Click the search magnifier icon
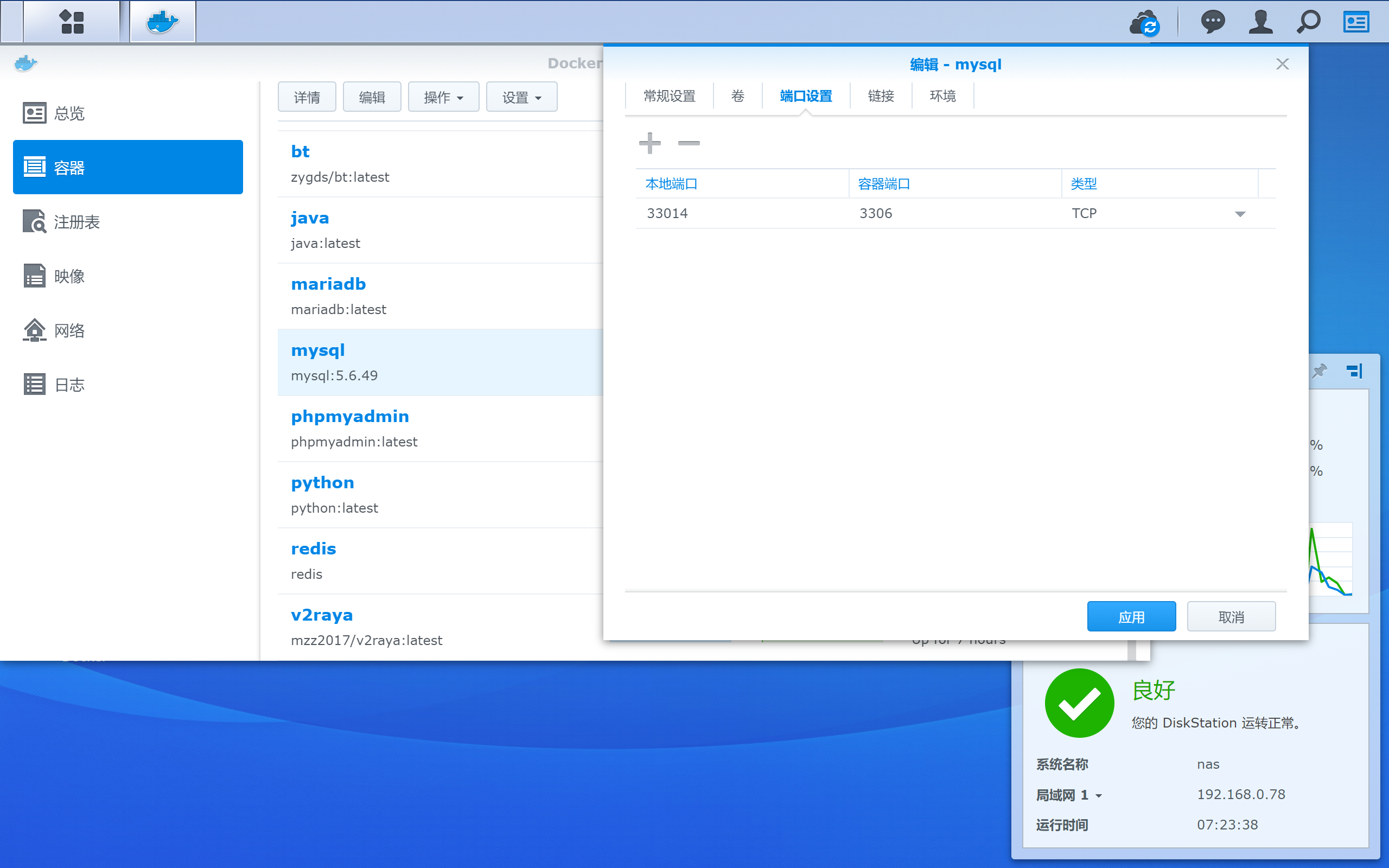This screenshot has width=1389, height=868. [x=1309, y=22]
